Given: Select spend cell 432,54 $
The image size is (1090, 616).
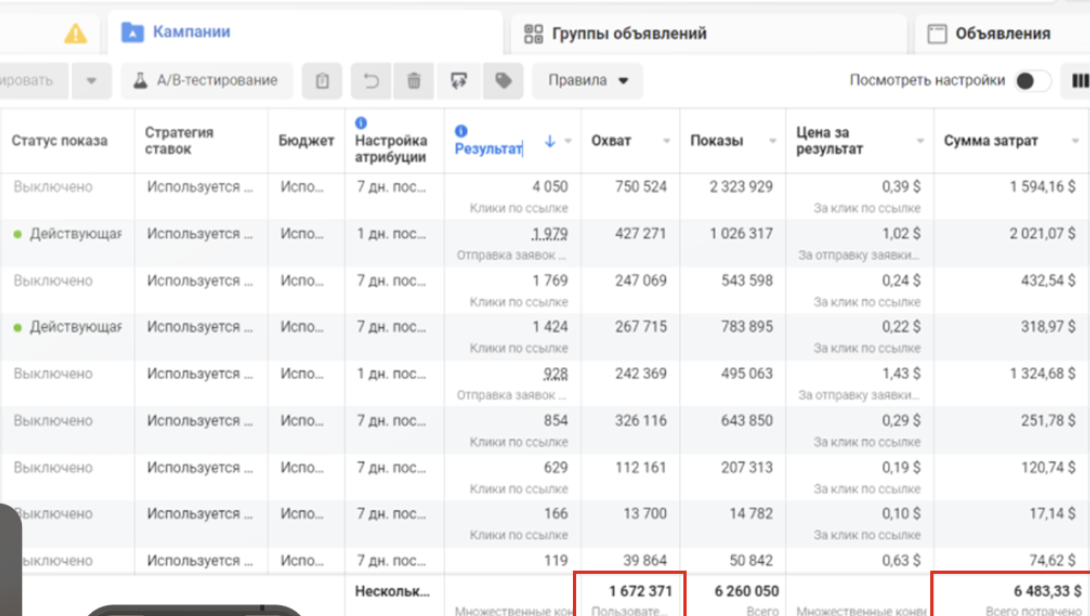Looking at the screenshot, I should [1048, 281].
